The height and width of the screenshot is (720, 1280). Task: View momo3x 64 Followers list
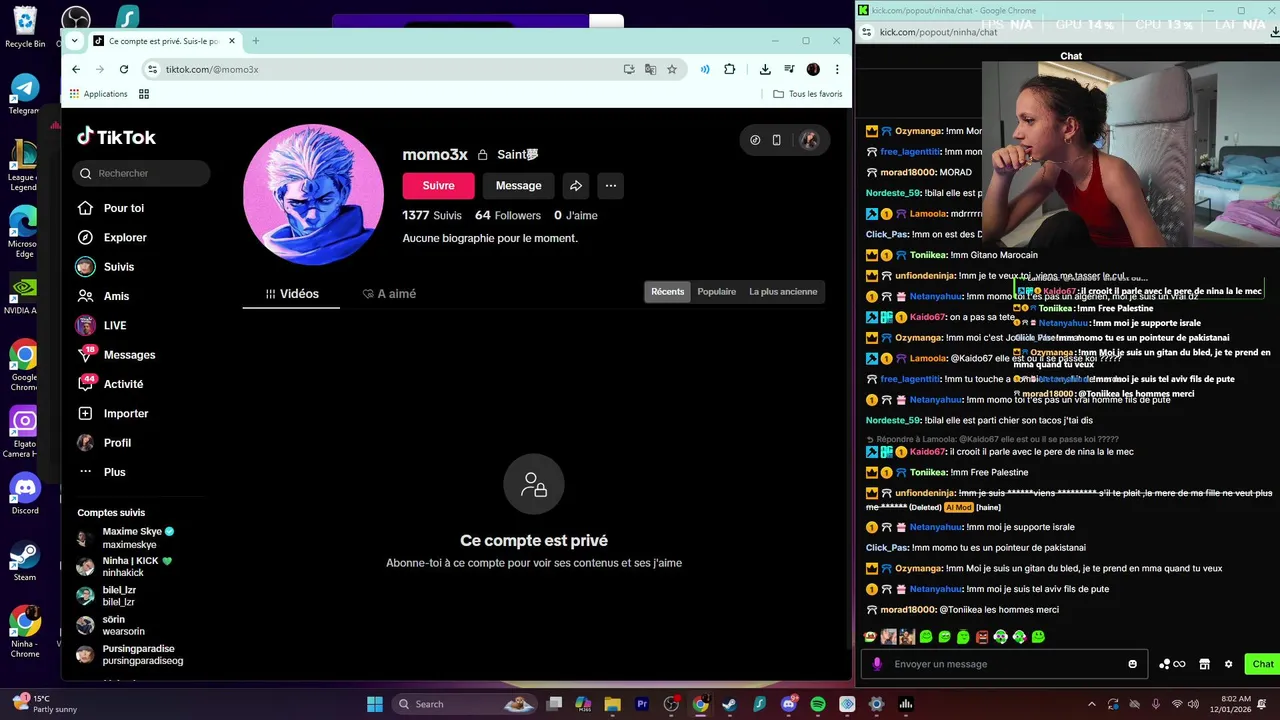[508, 215]
